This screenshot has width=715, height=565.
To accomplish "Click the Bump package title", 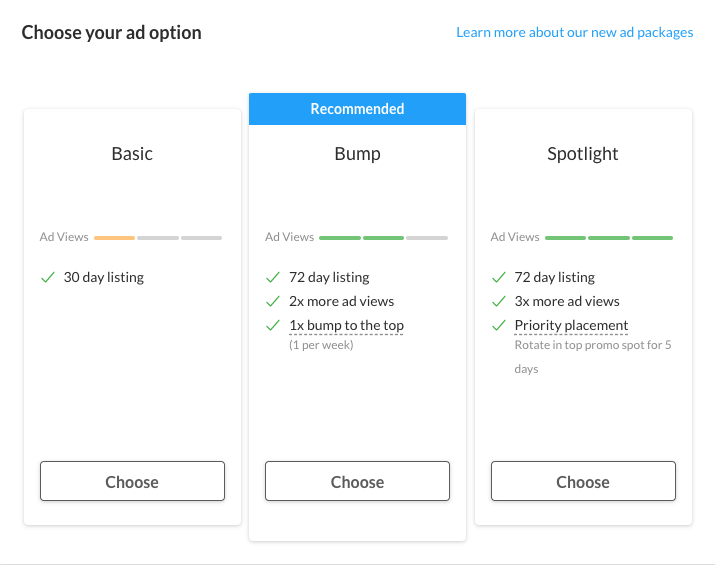I will click(357, 154).
